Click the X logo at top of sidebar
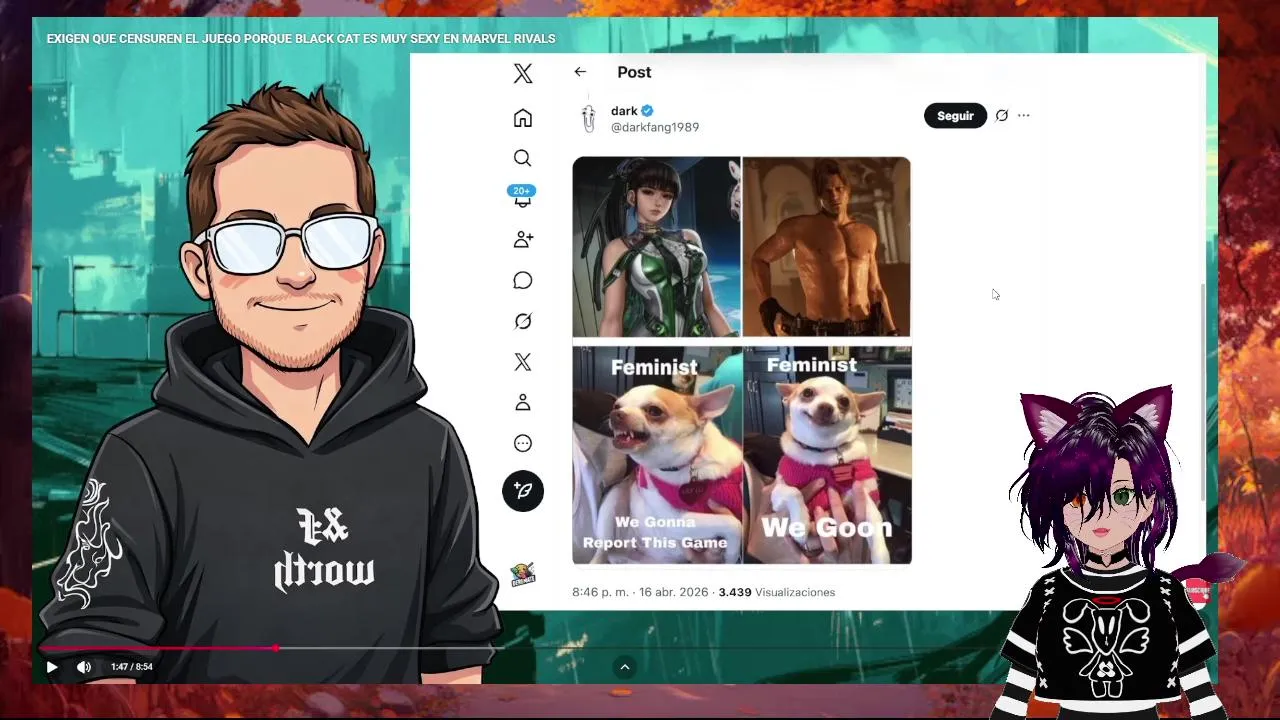1280x720 pixels. [x=523, y=73]
